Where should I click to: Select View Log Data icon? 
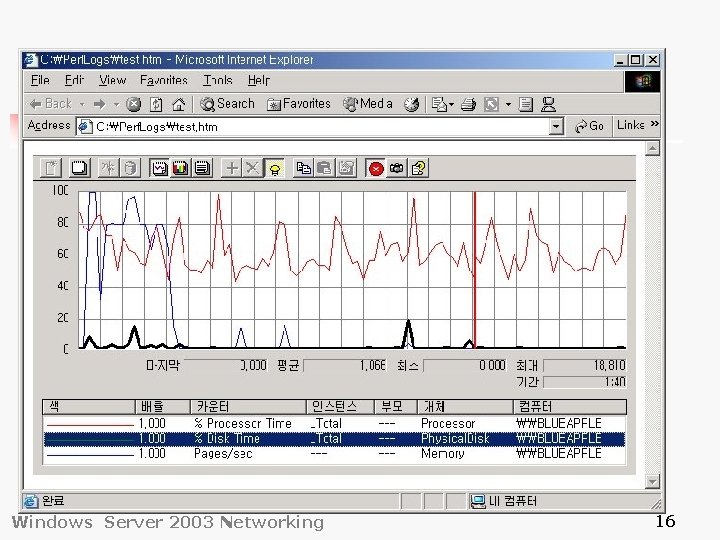pyautogui.click(x=130, y=168)
